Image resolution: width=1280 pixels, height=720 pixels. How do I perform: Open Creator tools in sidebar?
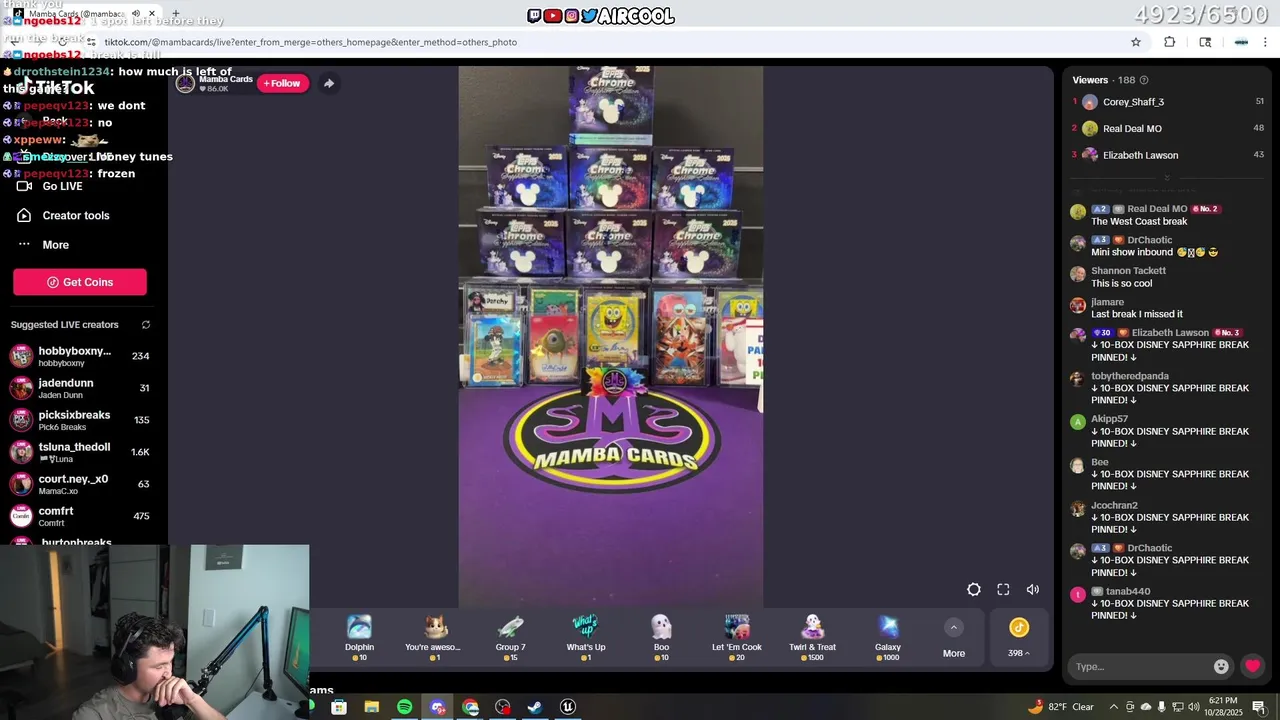coord(76,215)
